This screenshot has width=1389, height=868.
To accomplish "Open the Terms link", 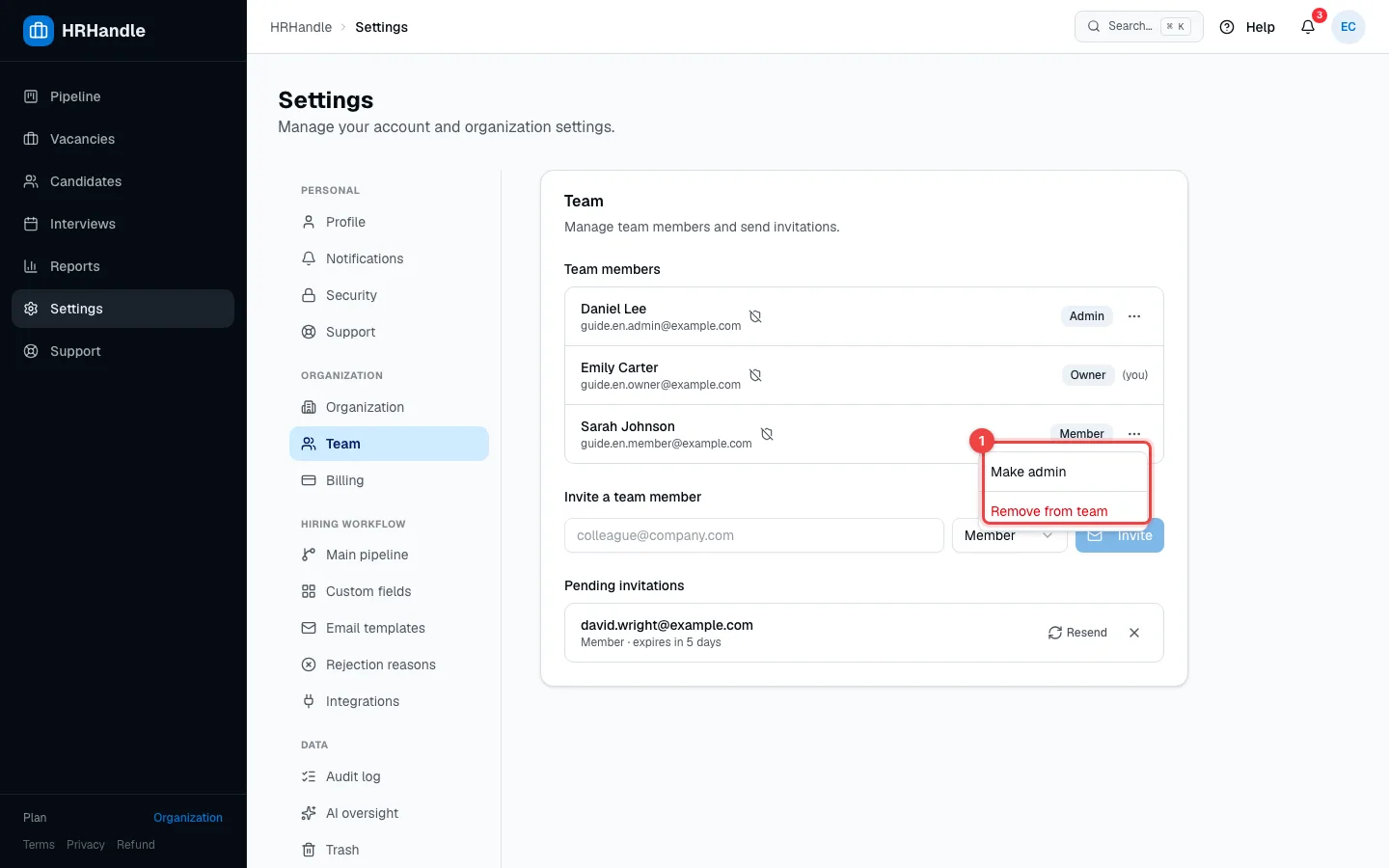I will click(x=39, y=845).
